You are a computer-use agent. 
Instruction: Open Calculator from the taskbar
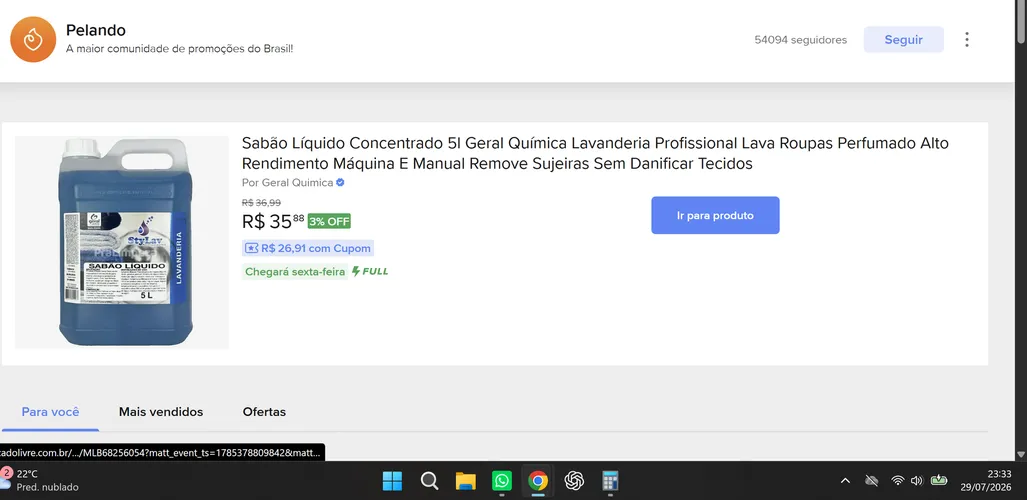point(610,481)
